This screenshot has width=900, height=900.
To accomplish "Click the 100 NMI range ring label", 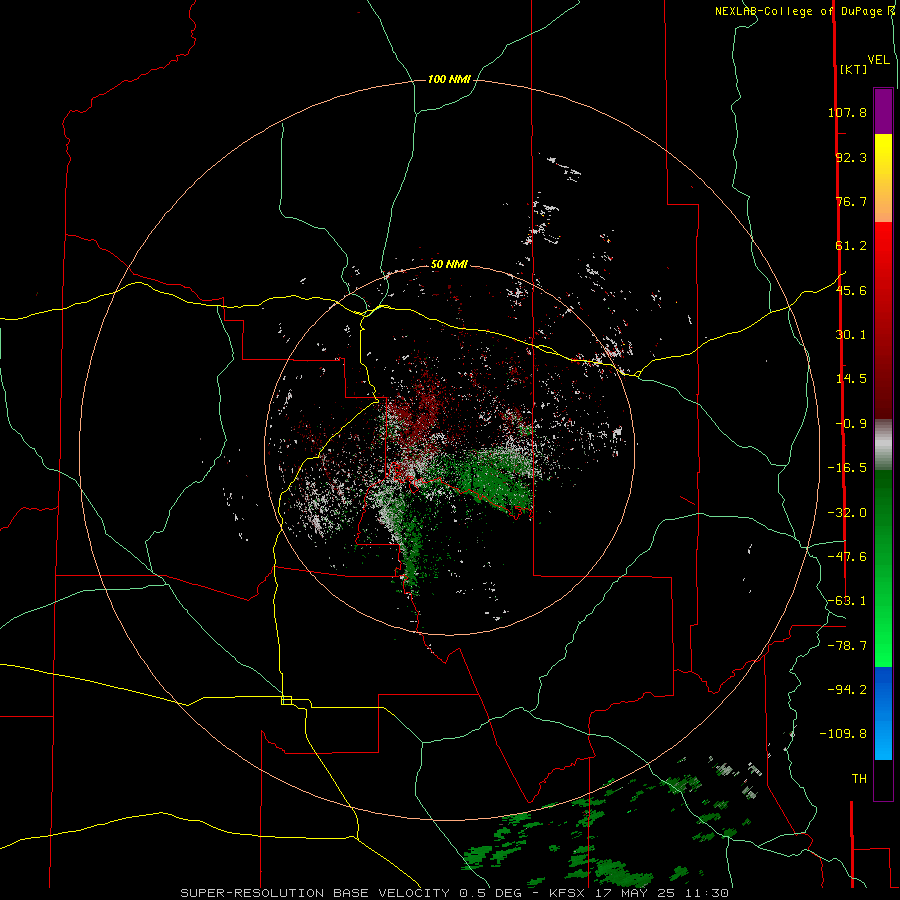I will 449,79.
